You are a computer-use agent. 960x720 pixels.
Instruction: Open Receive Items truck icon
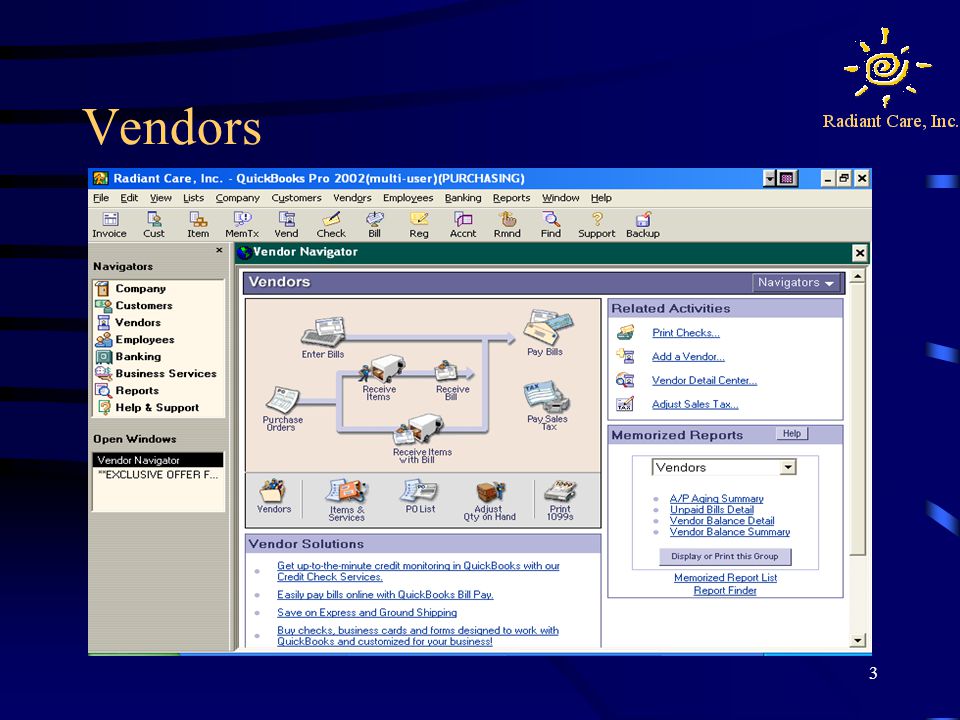click(x=380, y=378)
